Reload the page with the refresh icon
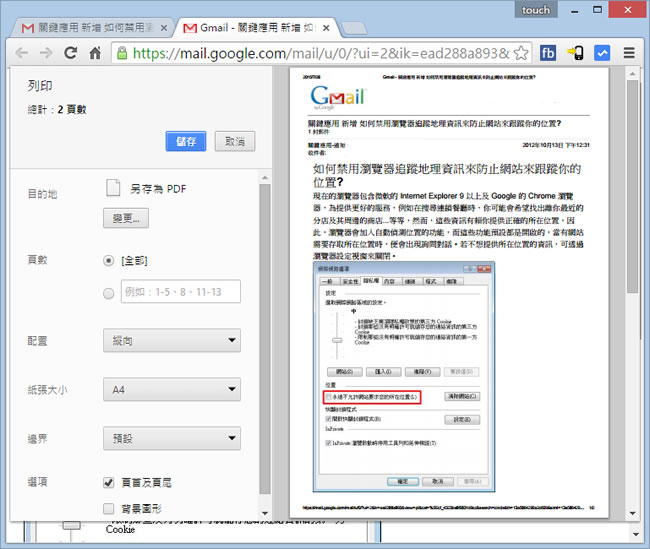 [71, 53]
